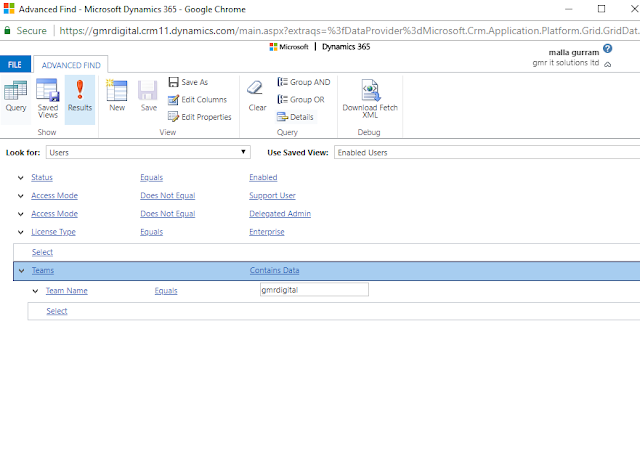Expand options for the License Type row

pyautogui.click(x=21, y=232)
